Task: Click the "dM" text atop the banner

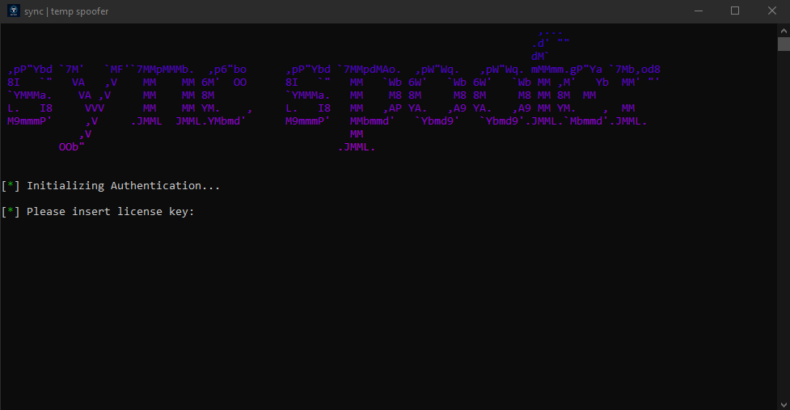Action: pos(540,56)
